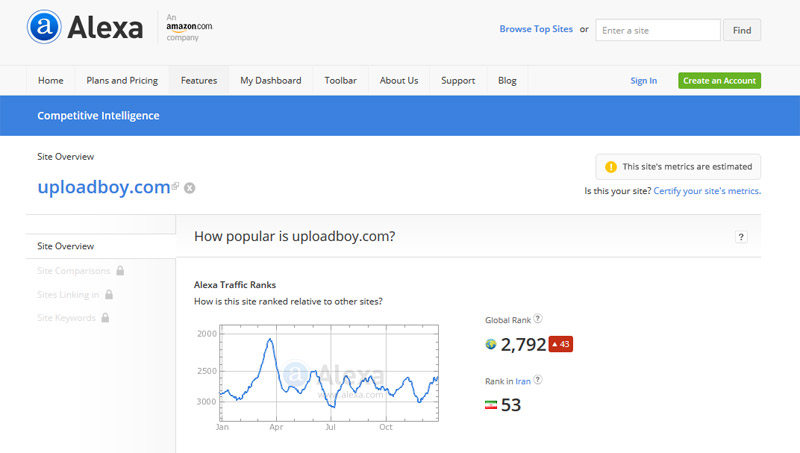The image size is (800, 453).
Task: Select locked Site Keywords sidebar item
Action: click(66, 317)
